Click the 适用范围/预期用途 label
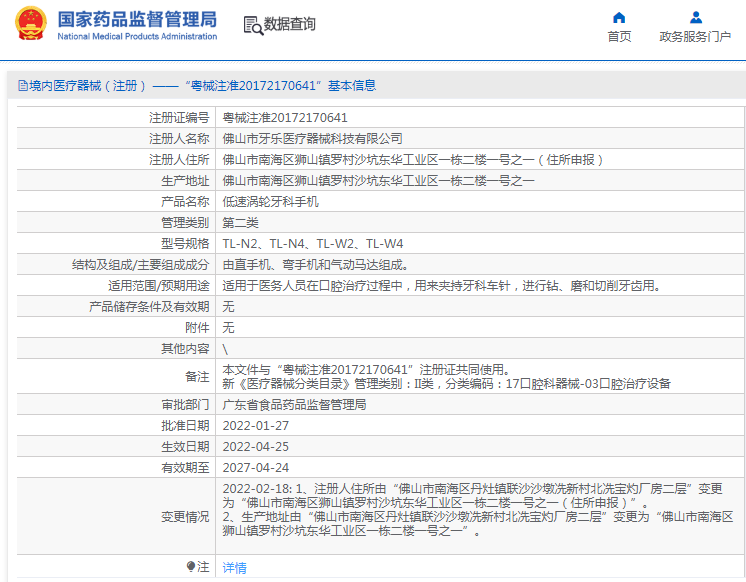The height and width of the screenshot is (582, 746). tap(159, 286)
